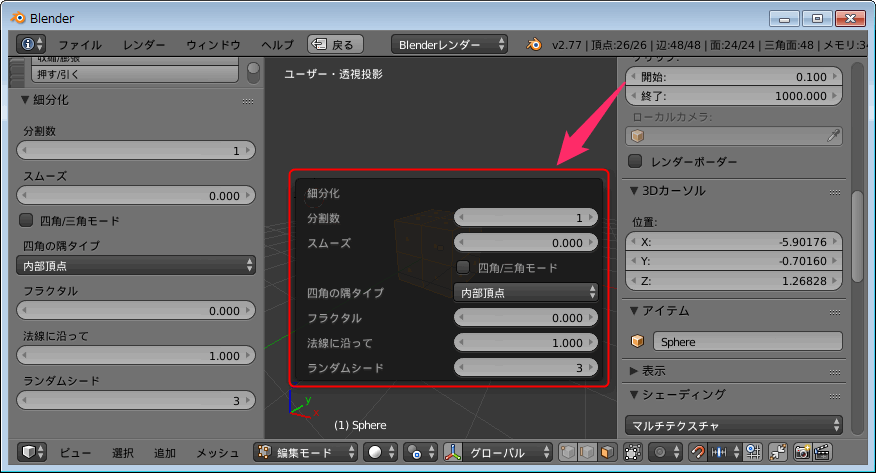876x473 pixels.
Task: Open the proportional editing dropdown
Action: coord(665,452)
